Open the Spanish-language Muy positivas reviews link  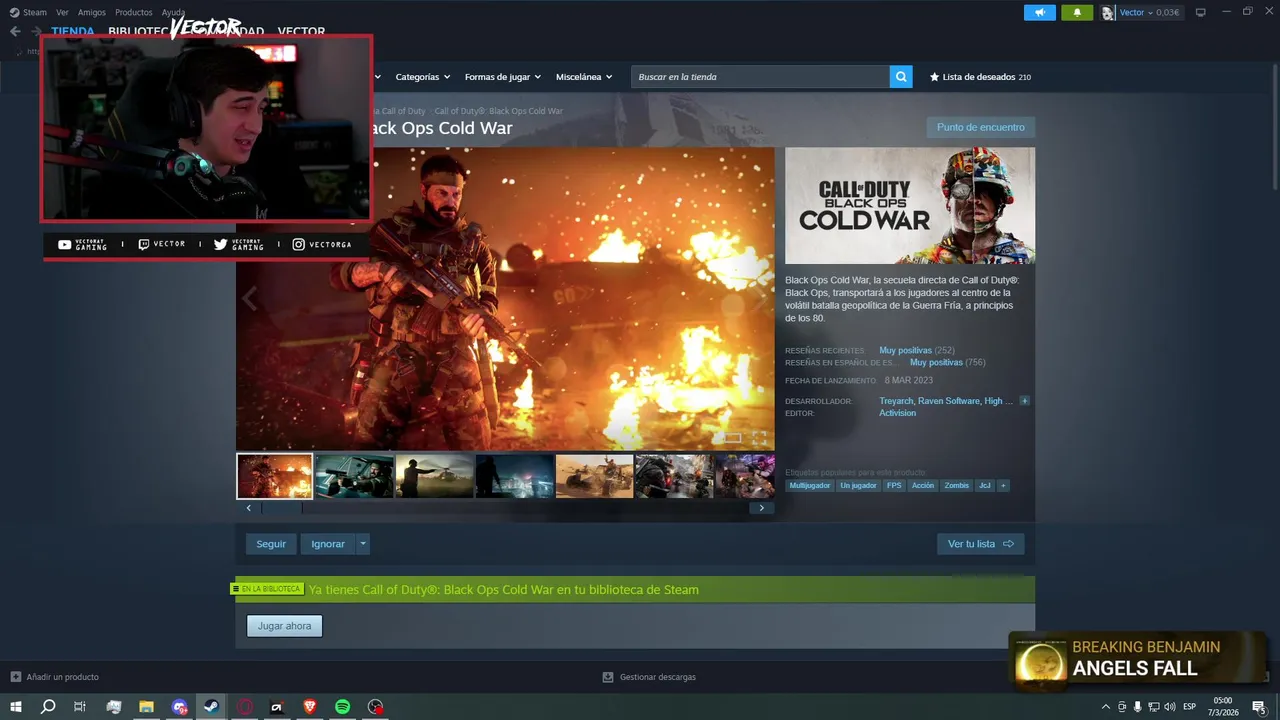[936, 363]
